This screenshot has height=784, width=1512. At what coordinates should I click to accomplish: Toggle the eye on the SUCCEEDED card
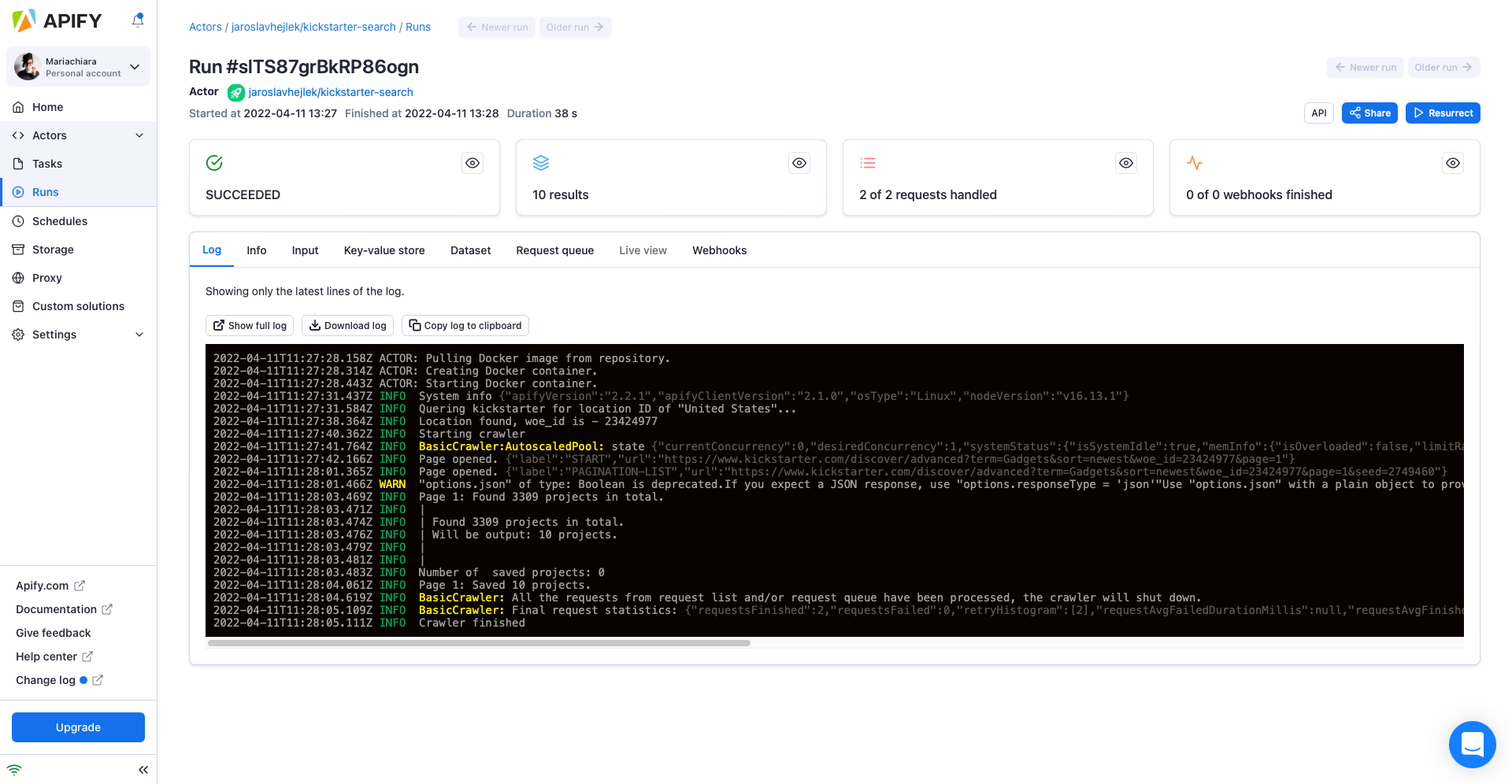click(472, 163)
